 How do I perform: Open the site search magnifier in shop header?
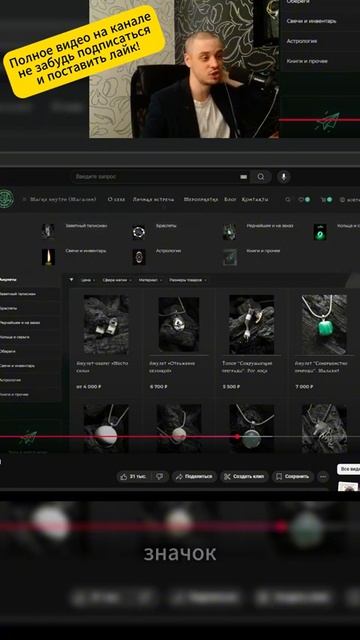click(x=288, y=200)
